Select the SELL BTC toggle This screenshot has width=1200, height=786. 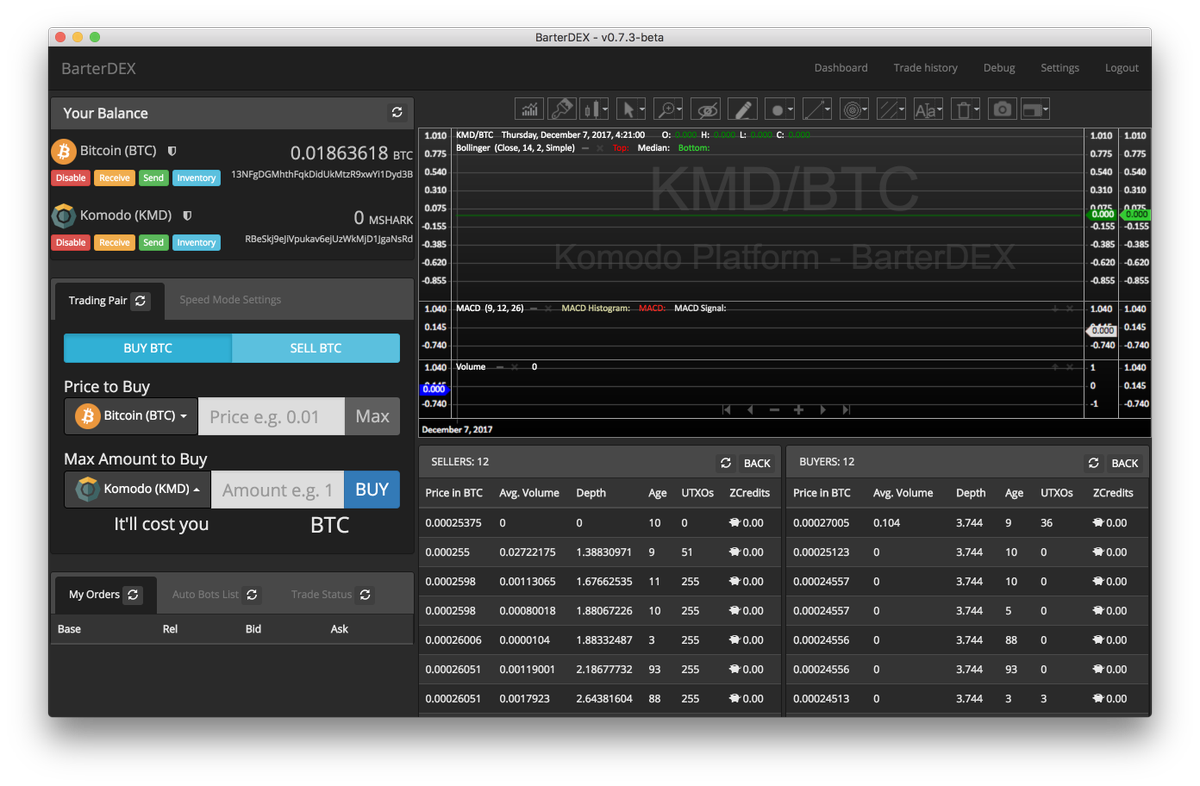pyautogui.click(x=316, y=348)
